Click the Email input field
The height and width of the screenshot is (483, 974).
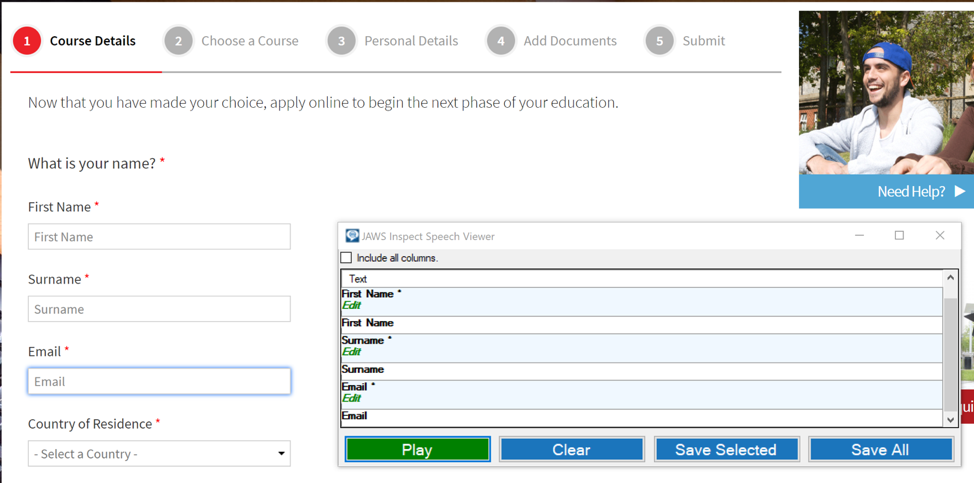click(159, 381)
